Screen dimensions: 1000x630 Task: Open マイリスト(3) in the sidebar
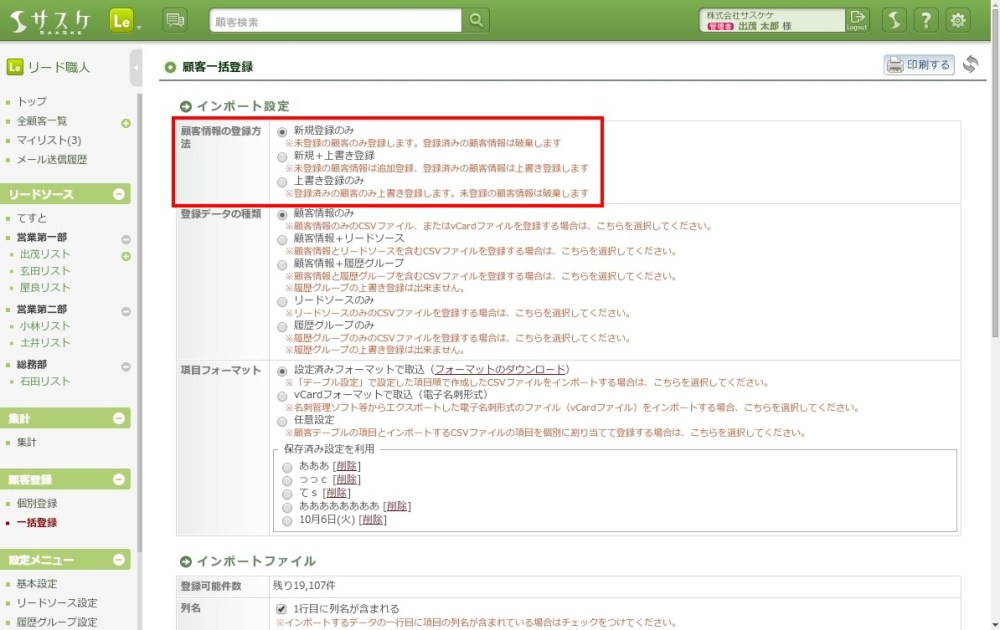49,140
